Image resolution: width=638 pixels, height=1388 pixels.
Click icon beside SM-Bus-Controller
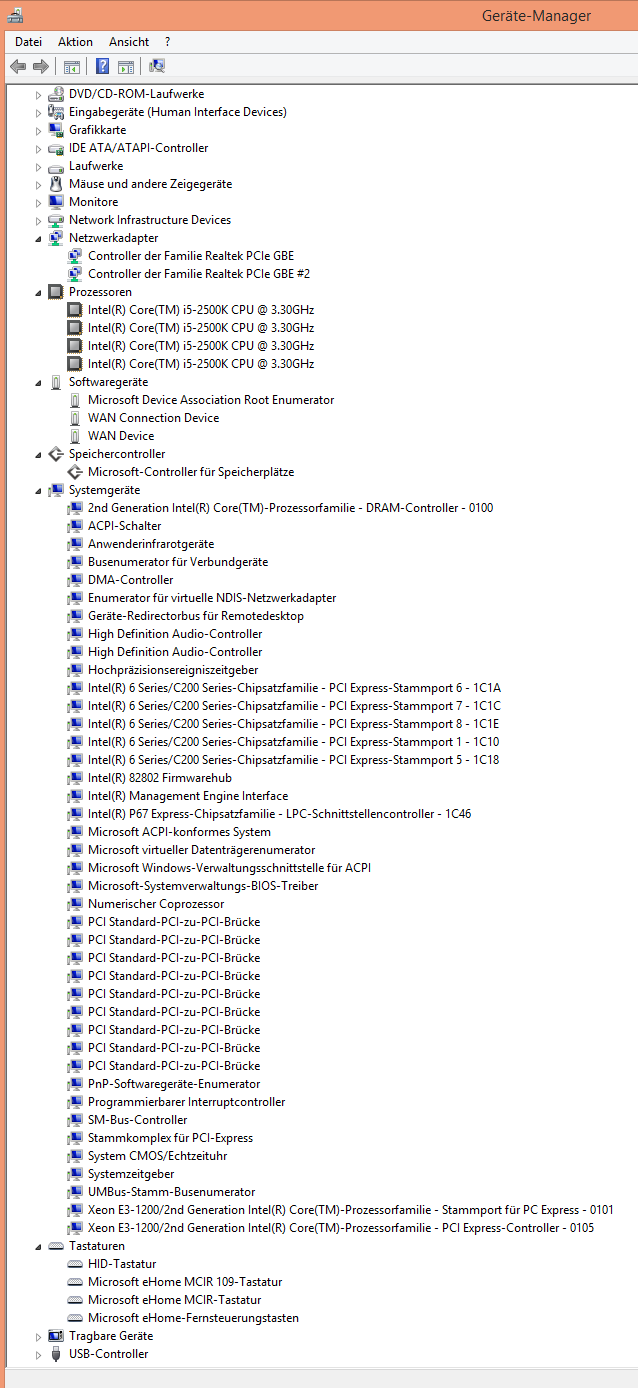point(75,1120)
